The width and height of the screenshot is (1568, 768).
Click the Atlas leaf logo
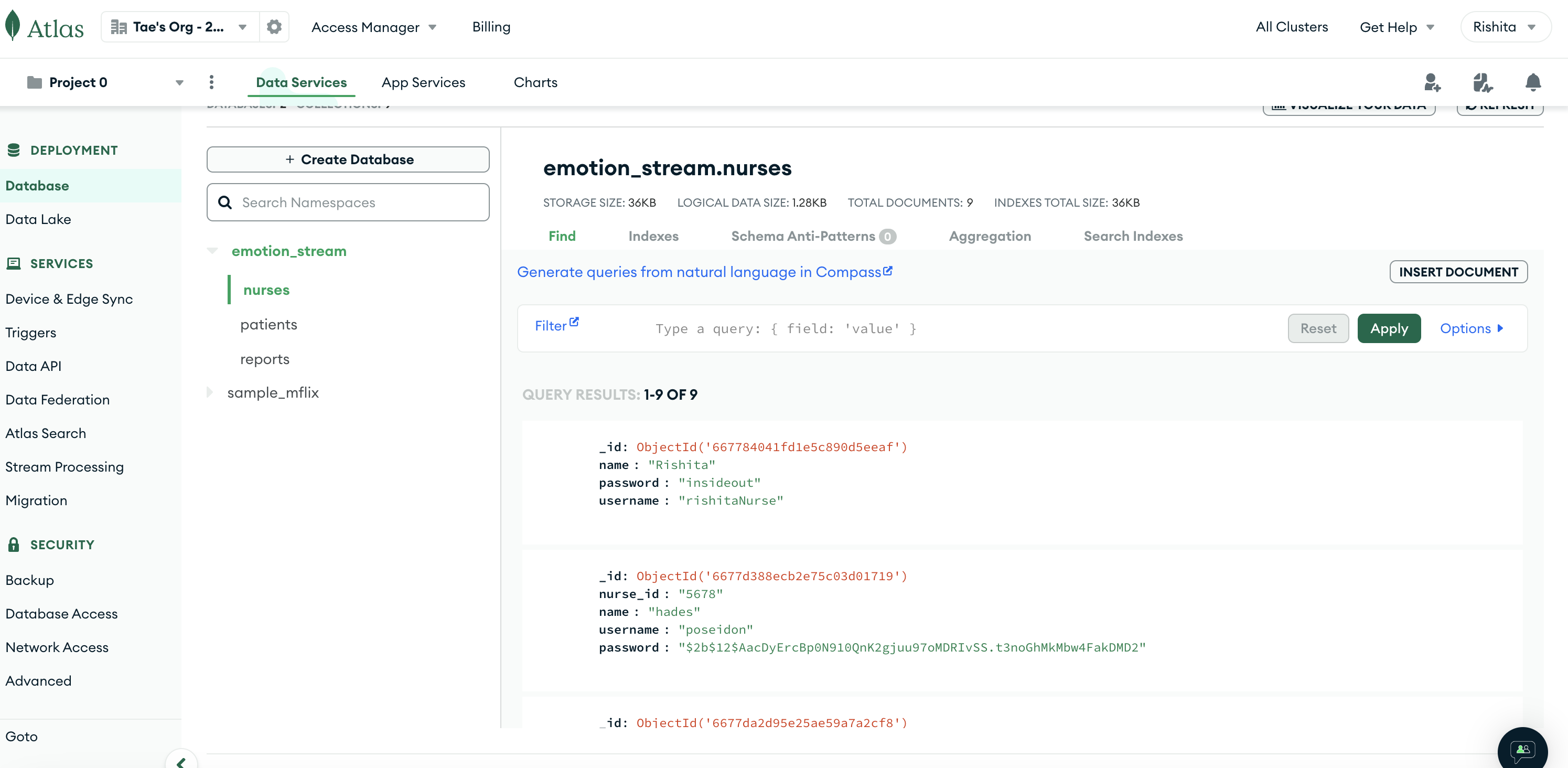click(x=13, y=26)
